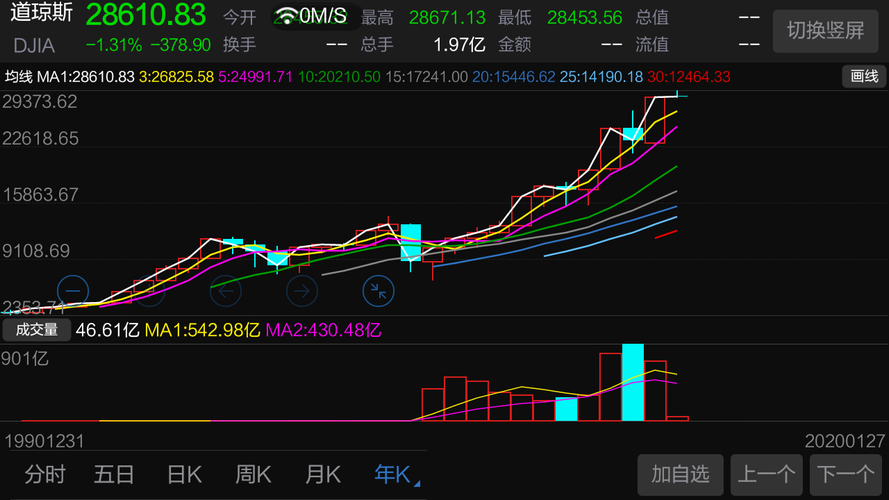
Task: Zoom out chart with minus circle icon
Action: [x=73, y=291]
